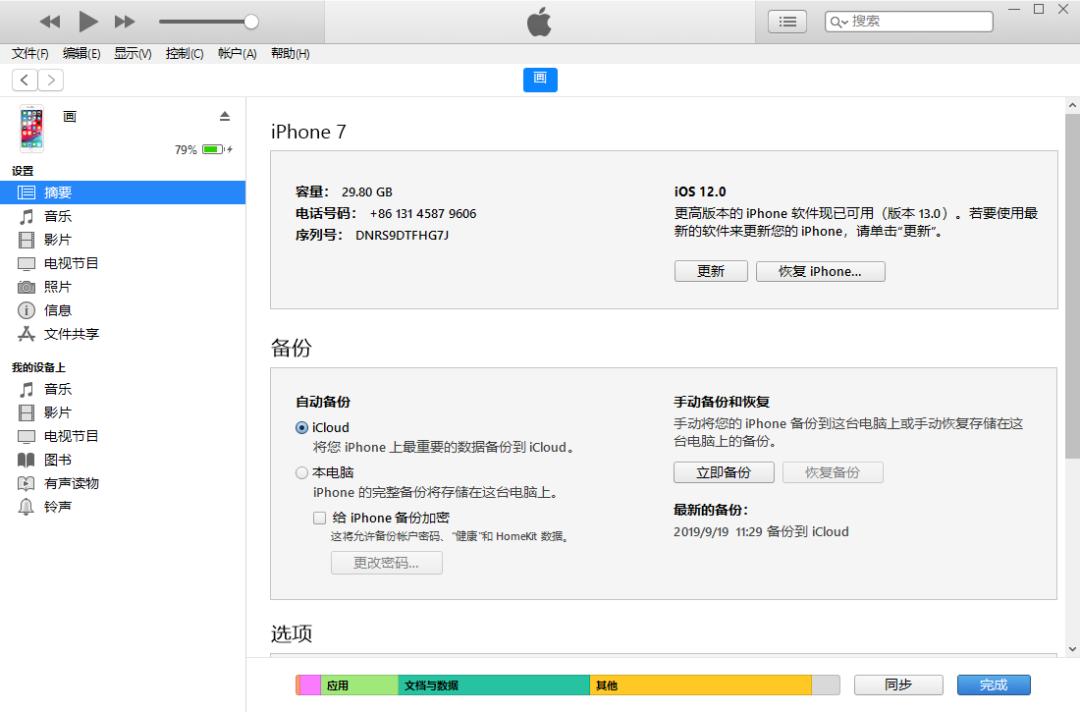Viewport: 1080px width, 712px height.
Task: Click 恢复 iPhone... to restore the device
Action: (x=820, y=270)
